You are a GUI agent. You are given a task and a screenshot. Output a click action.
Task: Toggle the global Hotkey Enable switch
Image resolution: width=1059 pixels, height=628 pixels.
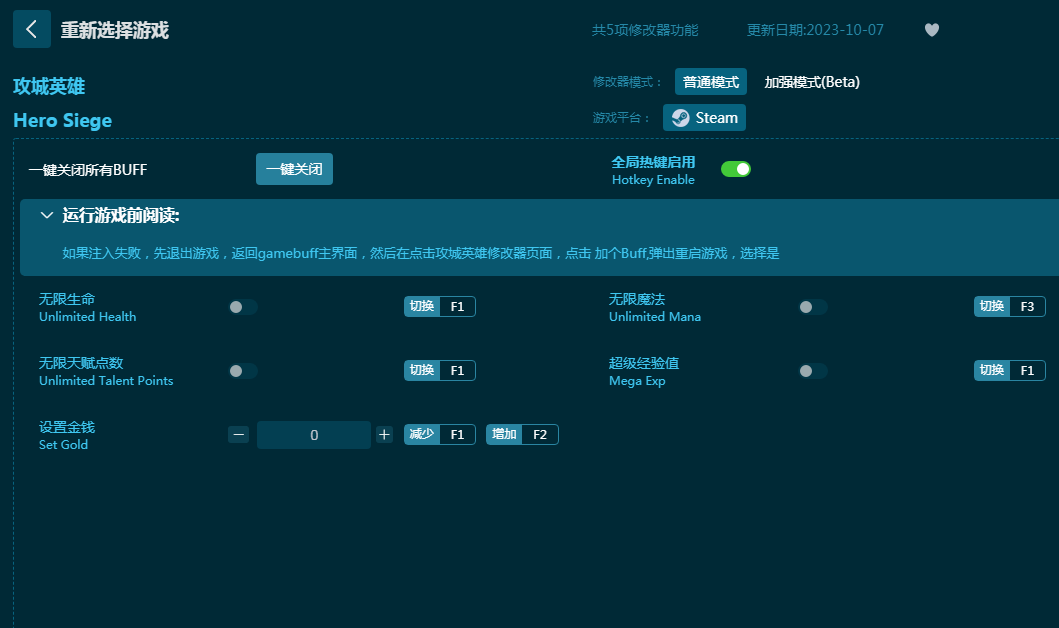click(736, 169)
